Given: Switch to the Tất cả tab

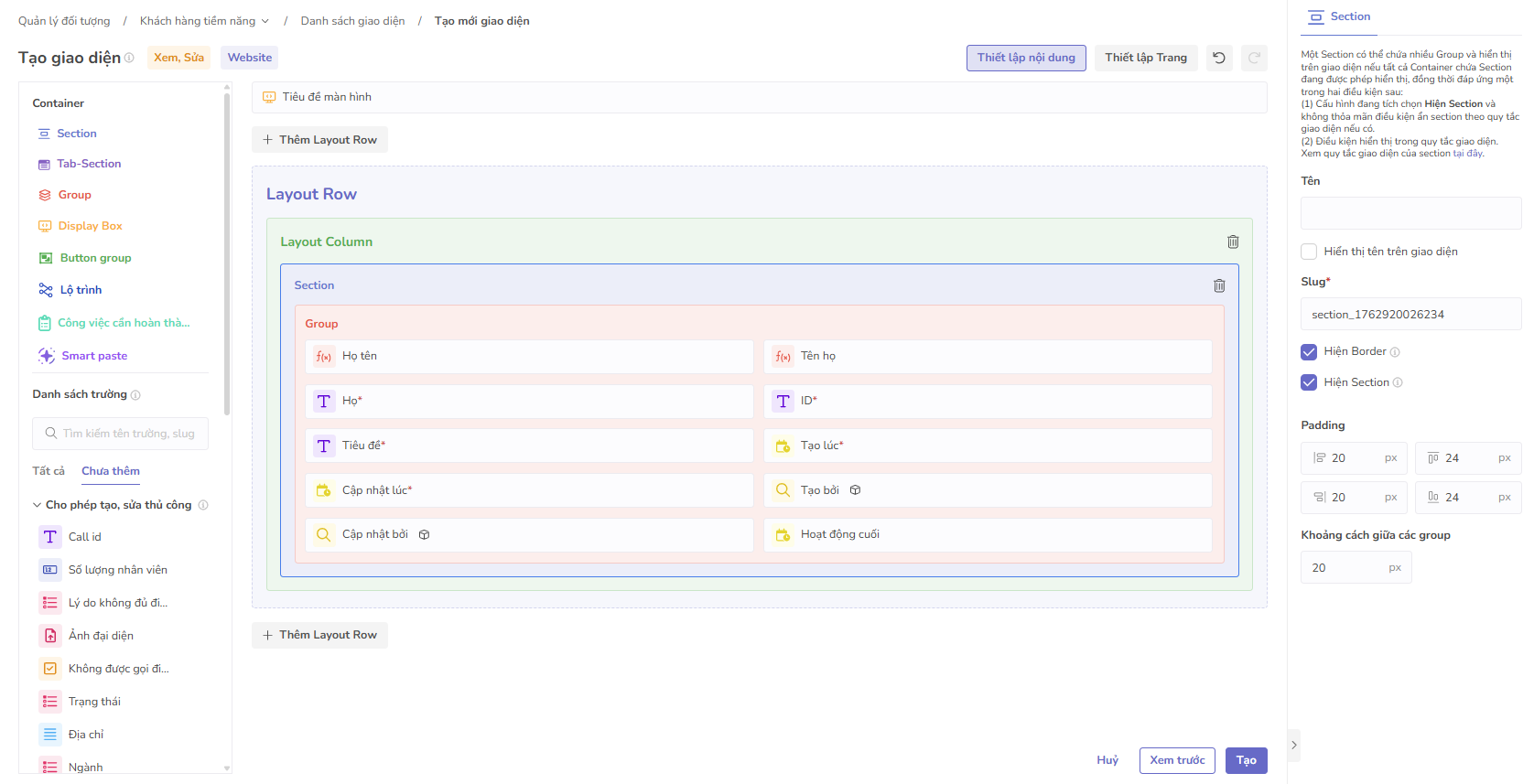Looking at the screenshot, I should (49, 471).
